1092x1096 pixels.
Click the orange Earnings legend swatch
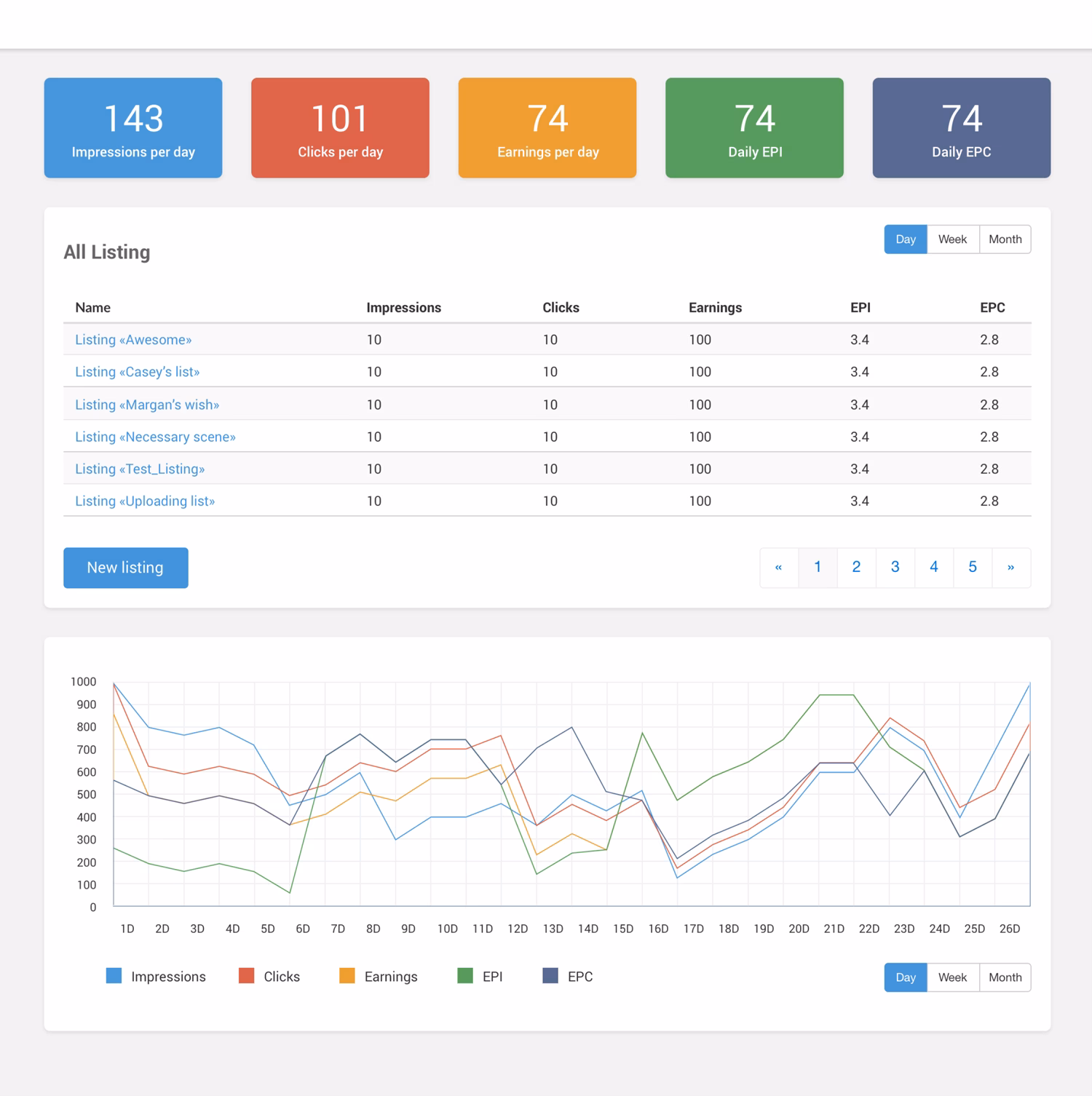click(346, 976)
